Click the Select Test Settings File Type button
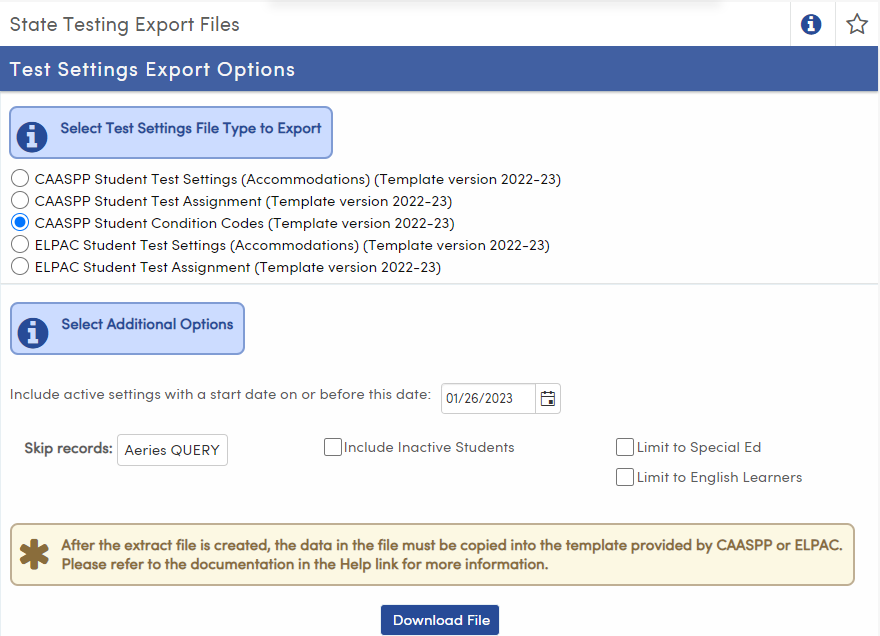 170,131
